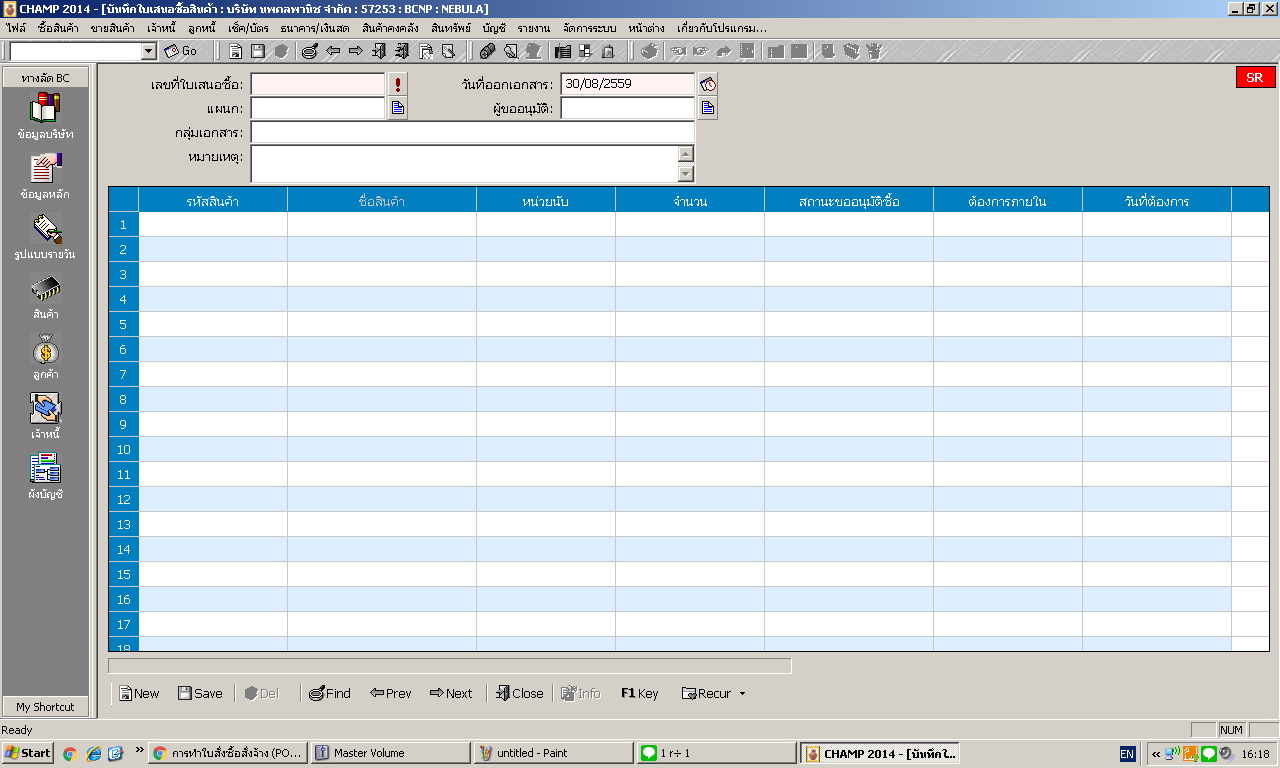Viewport: 1280px width, 768px height.
Task: Click the เลขที่ใบเสนอซื้อ input field
Action: (x=317, y=84)
